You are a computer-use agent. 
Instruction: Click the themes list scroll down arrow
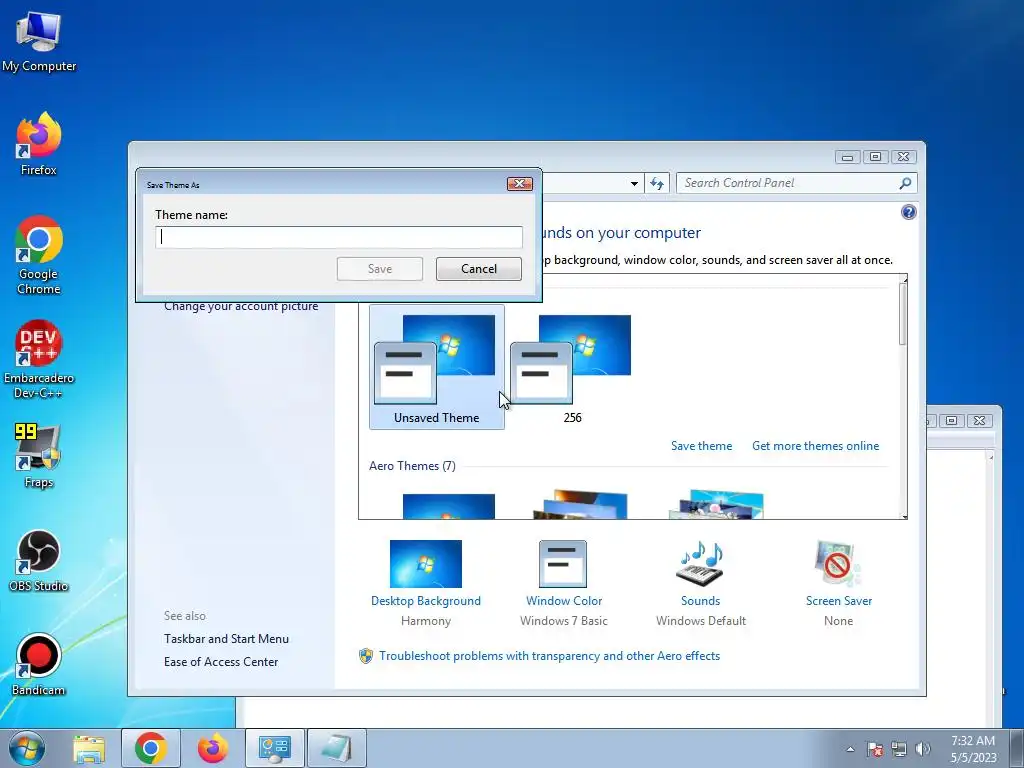[x=904, y=516]
